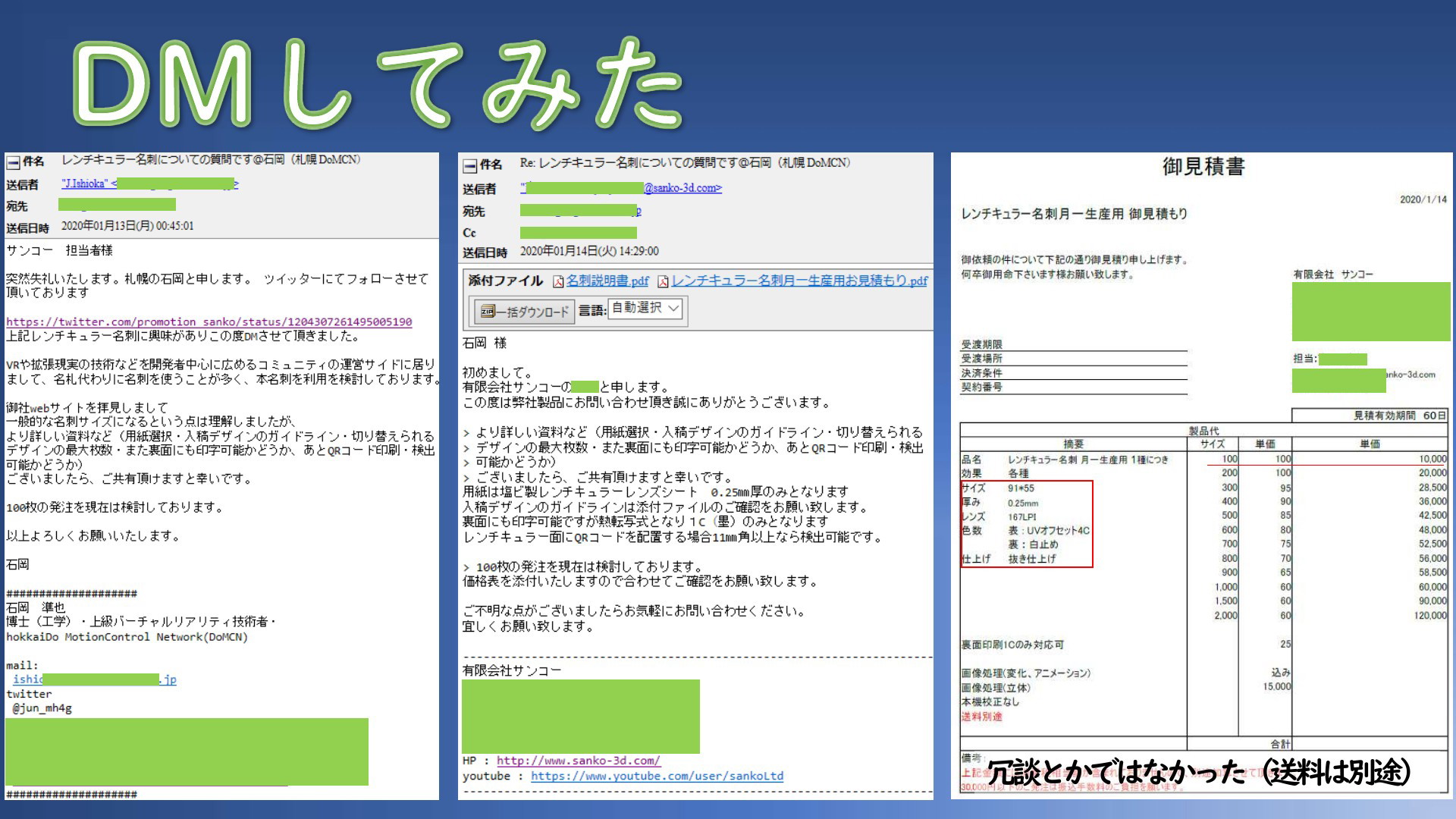Image resolution: width=1456 pixels, height=819 pixels.
Task: Click the red "送料別途" note
Action: coord(982,717)
